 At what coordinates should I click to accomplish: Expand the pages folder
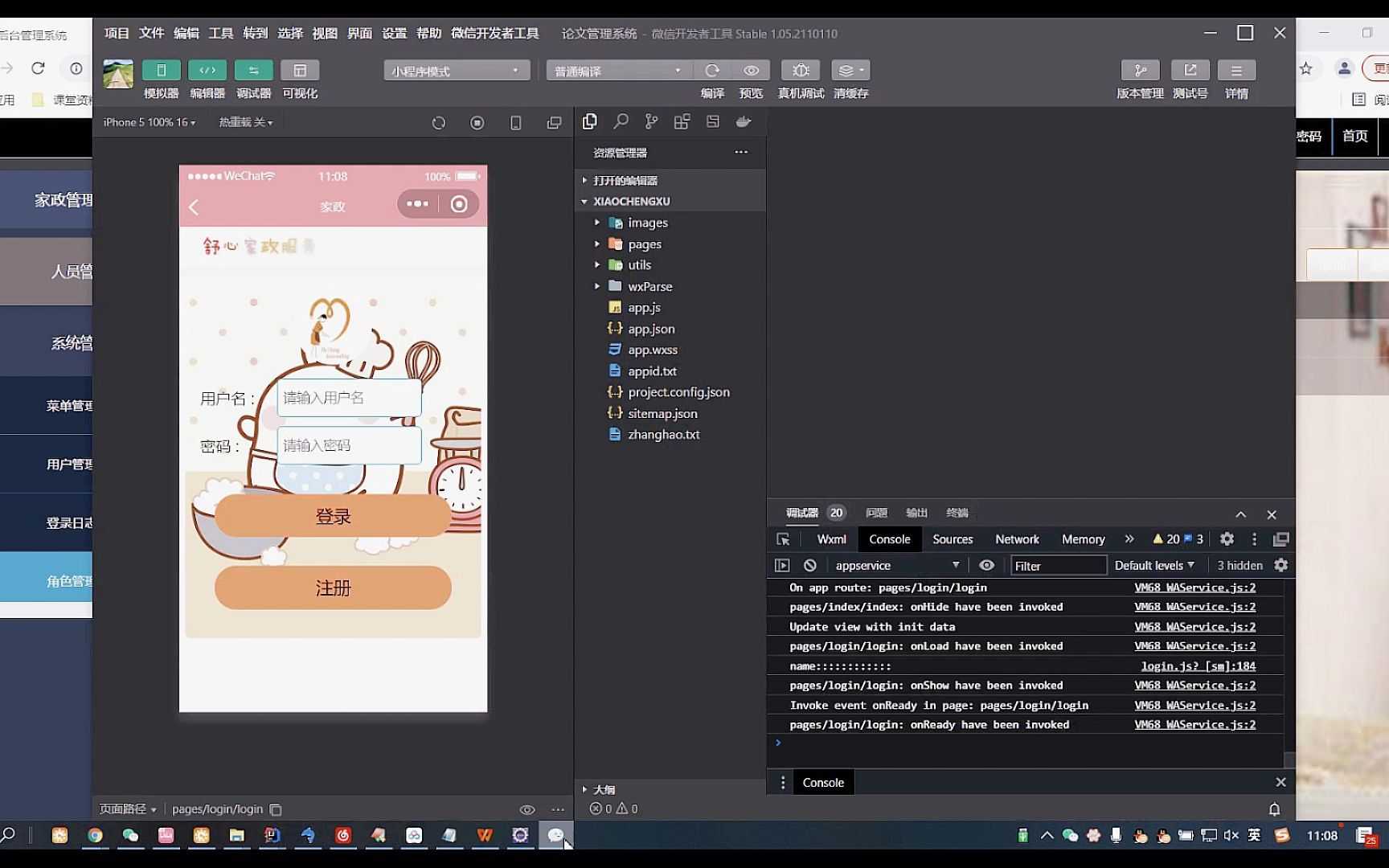point(644,244)
